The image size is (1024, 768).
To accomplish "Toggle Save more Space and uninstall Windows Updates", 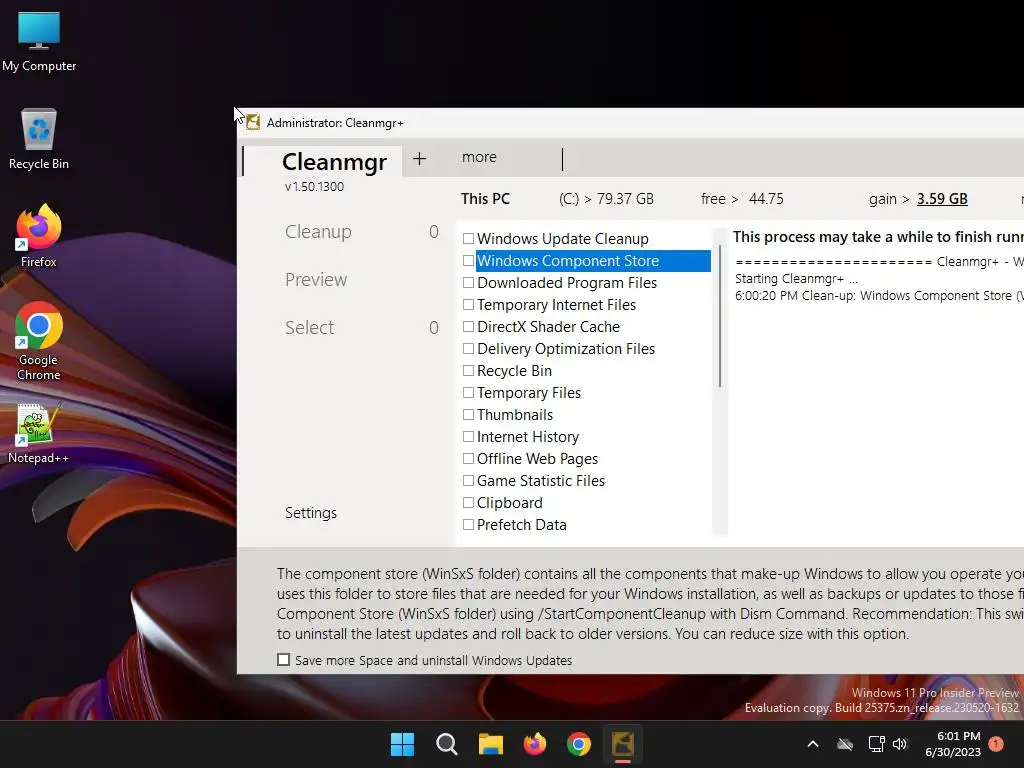I will click(283, 660).
